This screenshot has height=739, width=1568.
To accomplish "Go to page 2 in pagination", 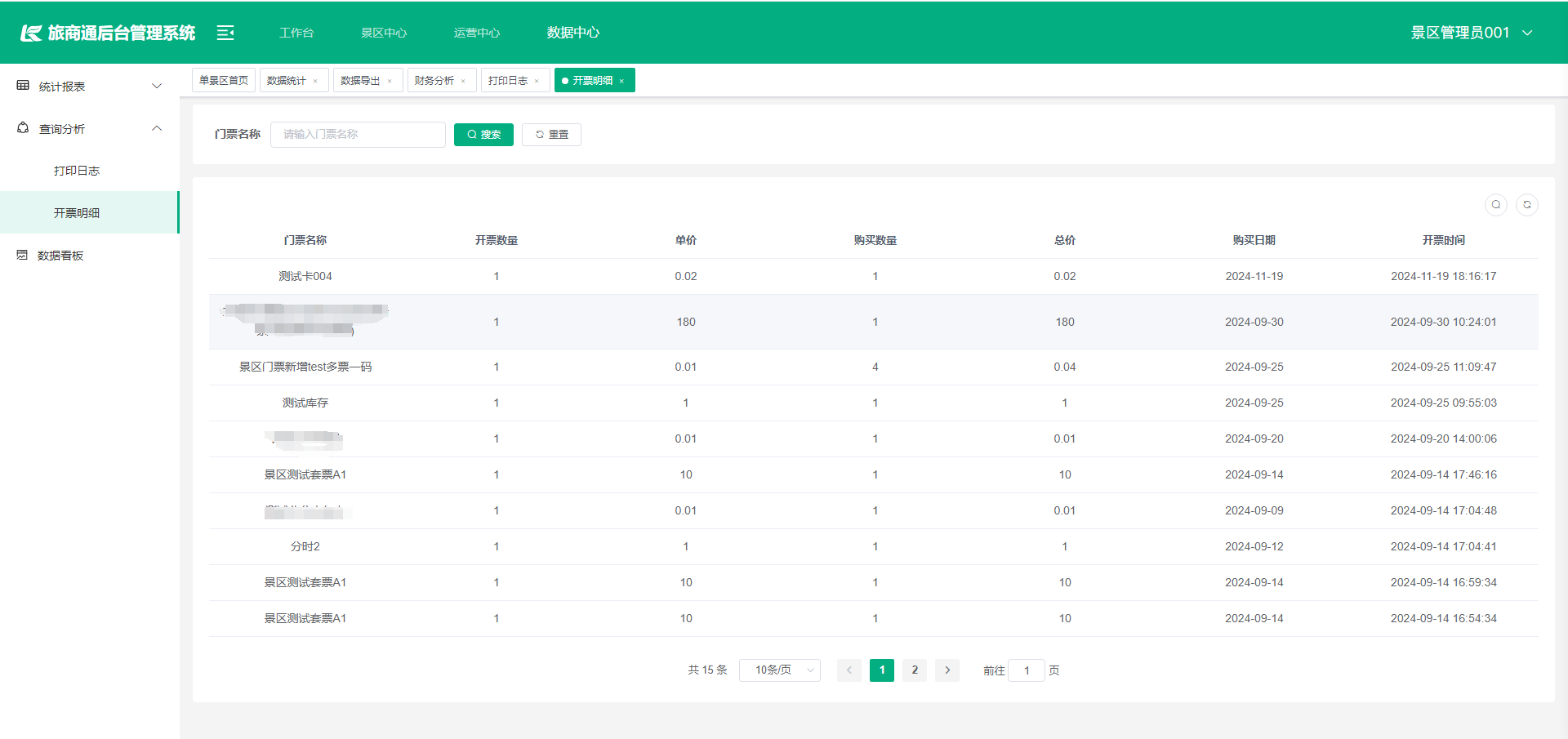I will click(x=915, y=670).
